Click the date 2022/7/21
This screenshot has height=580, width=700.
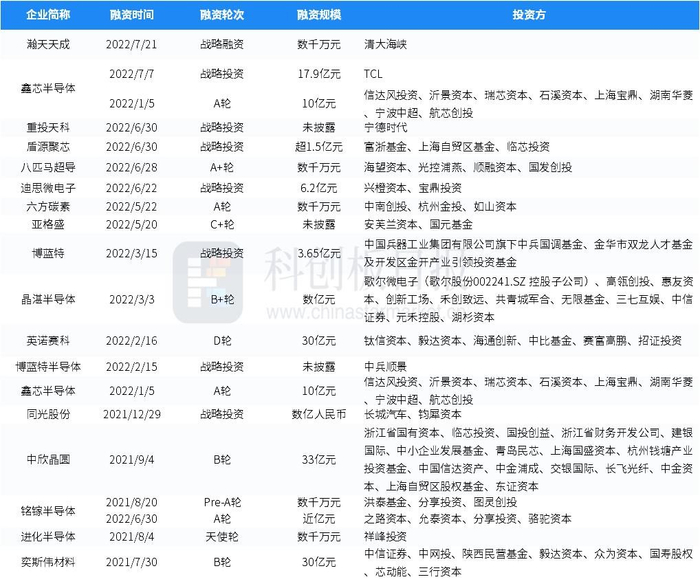tap(132, 44)
